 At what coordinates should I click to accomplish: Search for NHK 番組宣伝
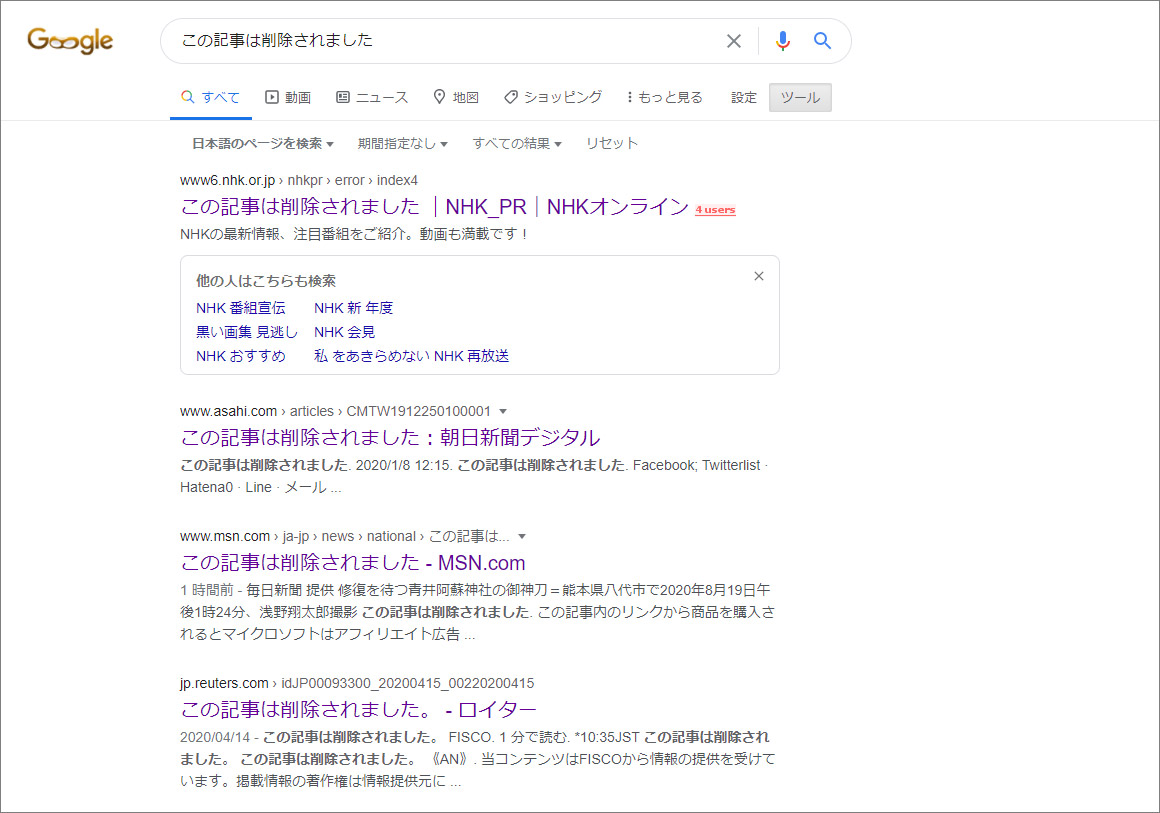(240, 308)
